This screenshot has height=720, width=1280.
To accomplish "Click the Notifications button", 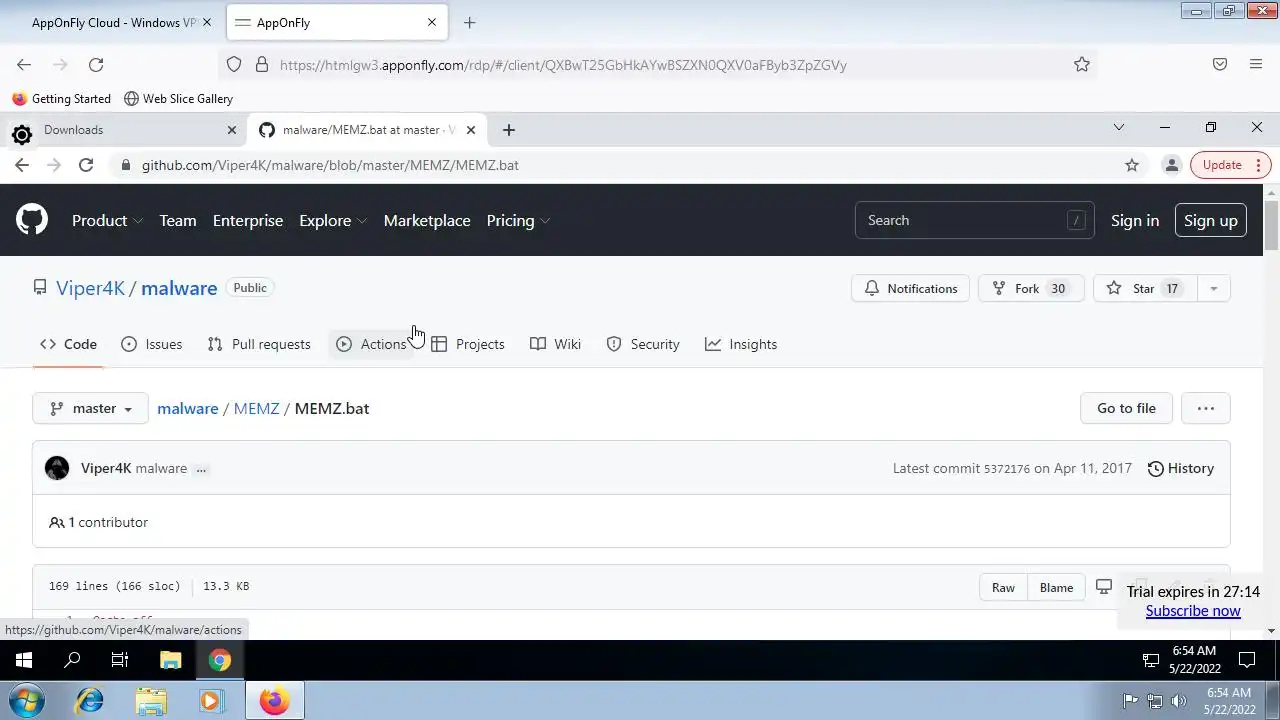I will [910, 288].
